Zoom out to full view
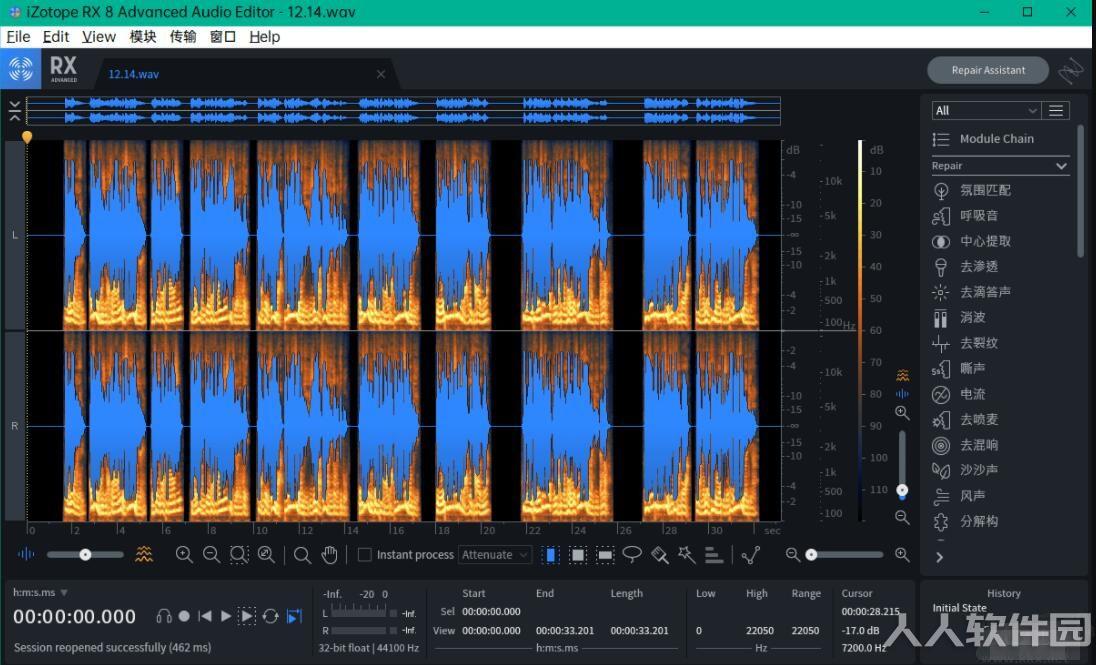 [x=266, y=555]
